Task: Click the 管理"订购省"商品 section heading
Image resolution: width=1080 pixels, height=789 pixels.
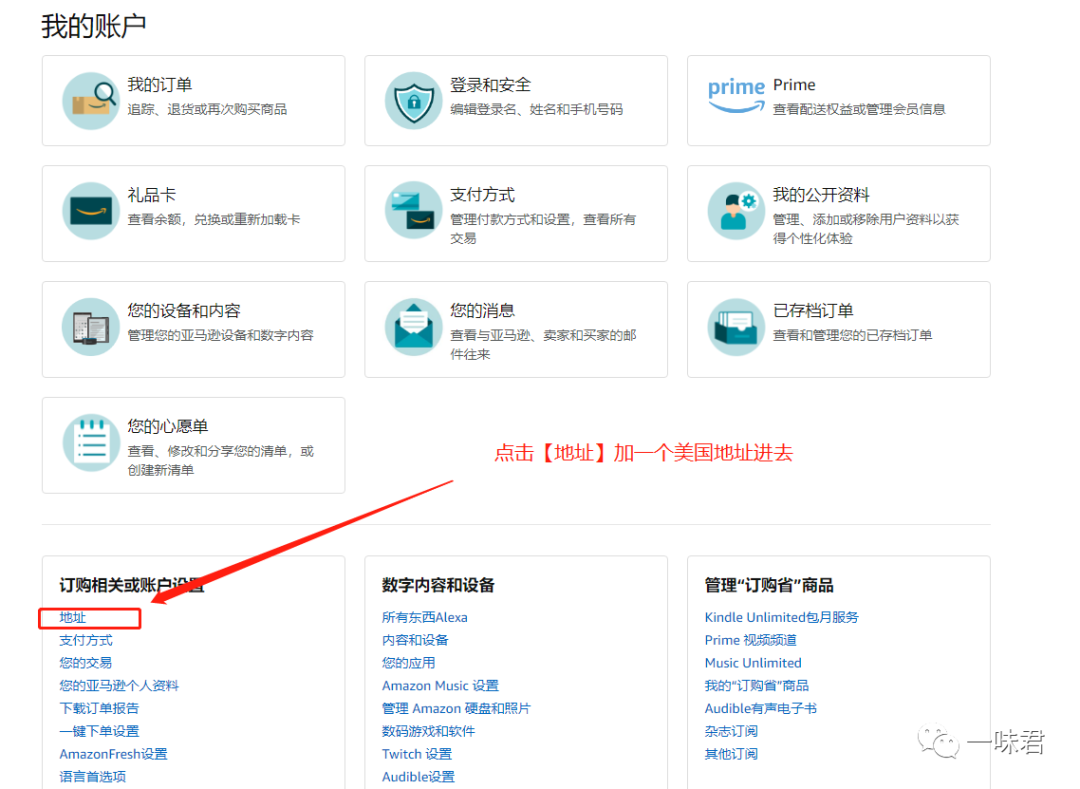Action: click(769, 585)
